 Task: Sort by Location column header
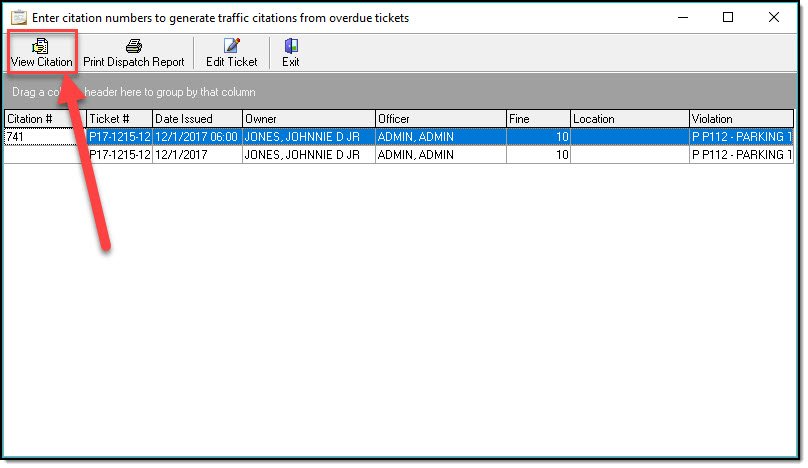click(x=629, y=119)
